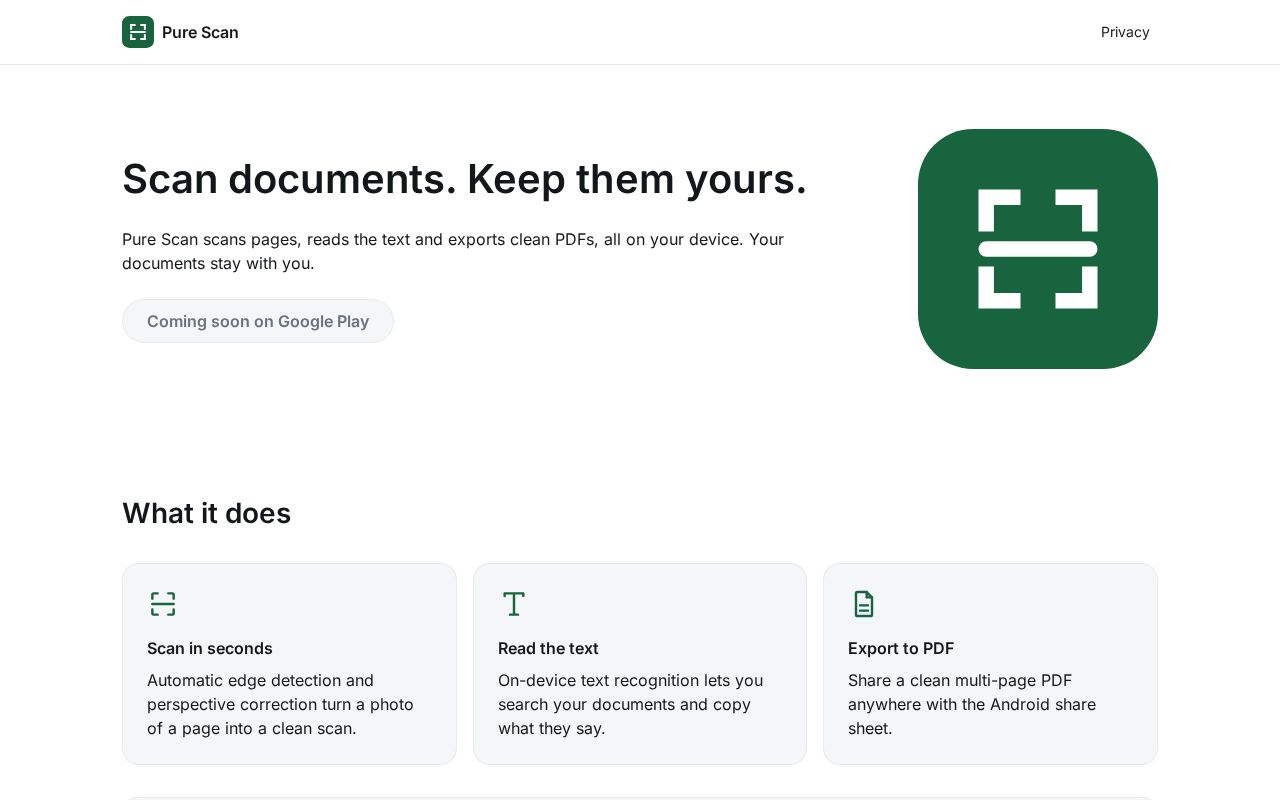Go to the Pure Scan home link text
The height and width of the screenshot is (800, 1280).
(200, 32)
